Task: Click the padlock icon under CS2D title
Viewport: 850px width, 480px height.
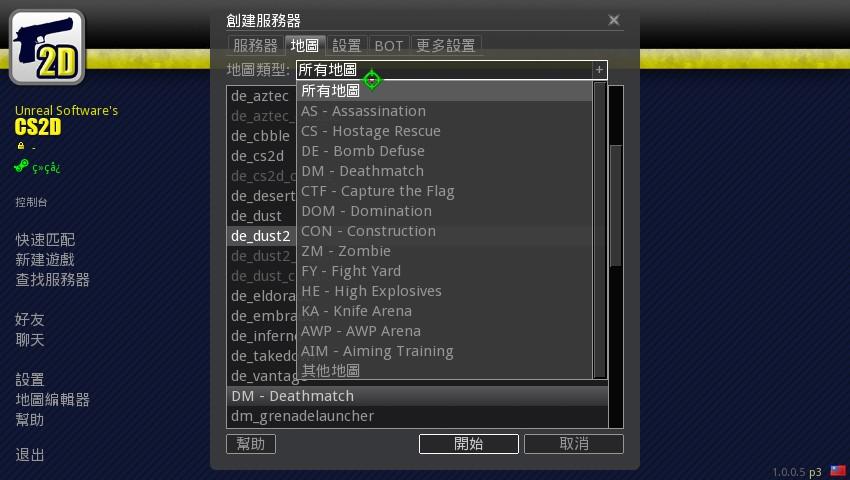Action: (21, 146)
